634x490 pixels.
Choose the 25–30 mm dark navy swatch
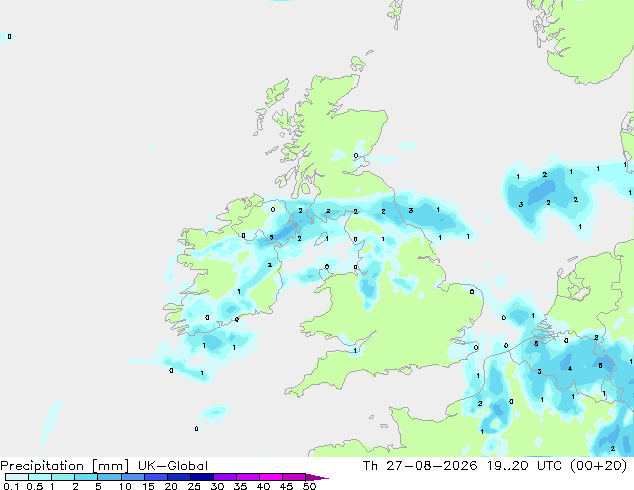(x=201, y=477)
